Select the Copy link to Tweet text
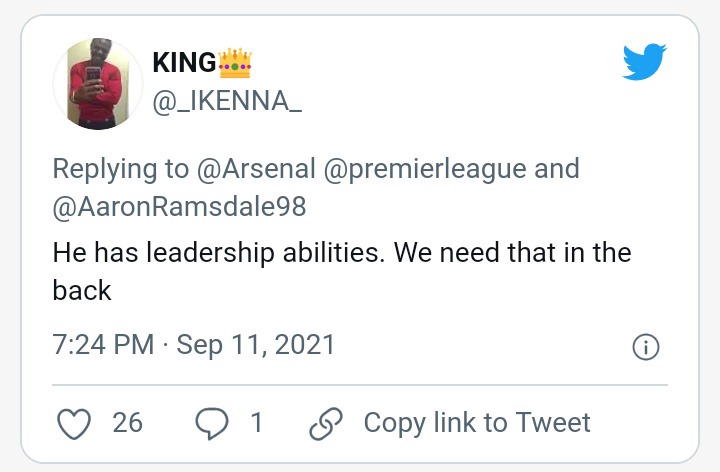 click(x=477, y=423)
